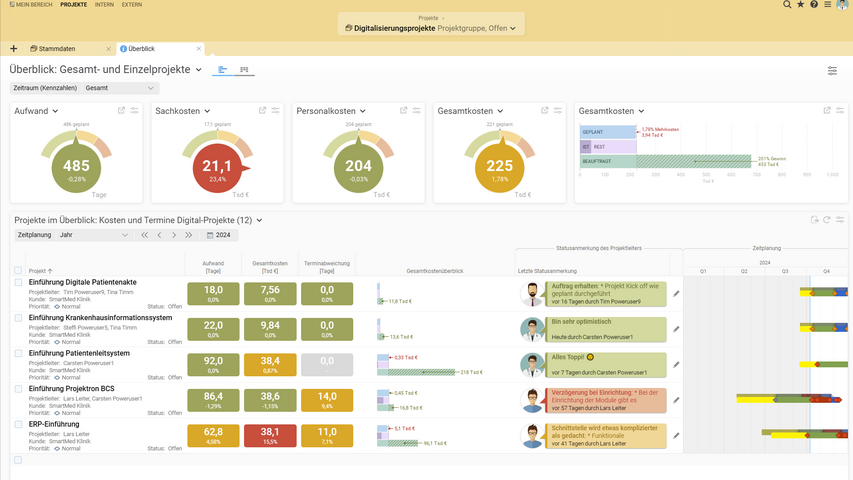The image size is (853, 480).
Task: Open Aufwand widget in new window
Action: [x=122, y=111]
